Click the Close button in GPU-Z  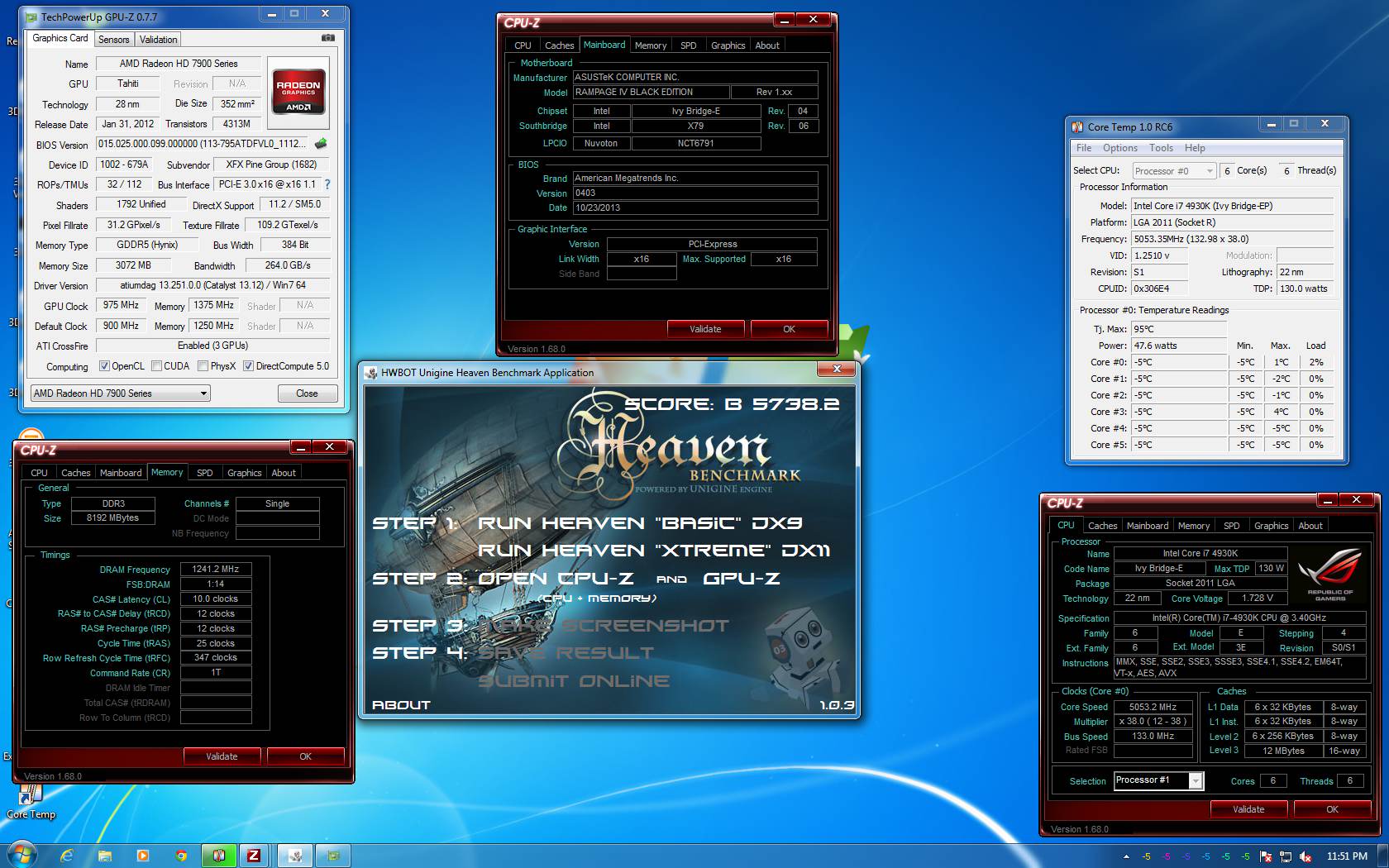307,393
